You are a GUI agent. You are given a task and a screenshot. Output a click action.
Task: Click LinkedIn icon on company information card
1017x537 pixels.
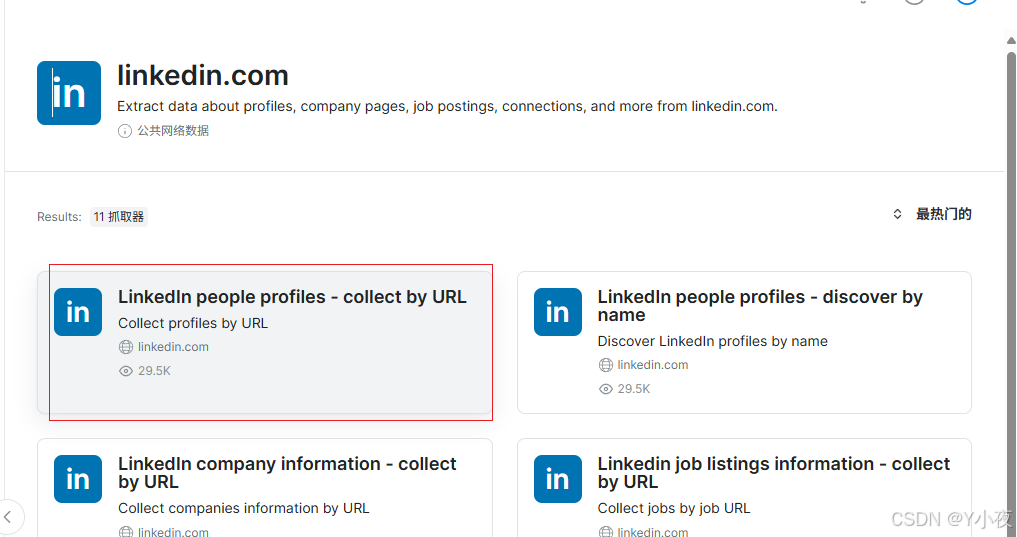[78, 479]
